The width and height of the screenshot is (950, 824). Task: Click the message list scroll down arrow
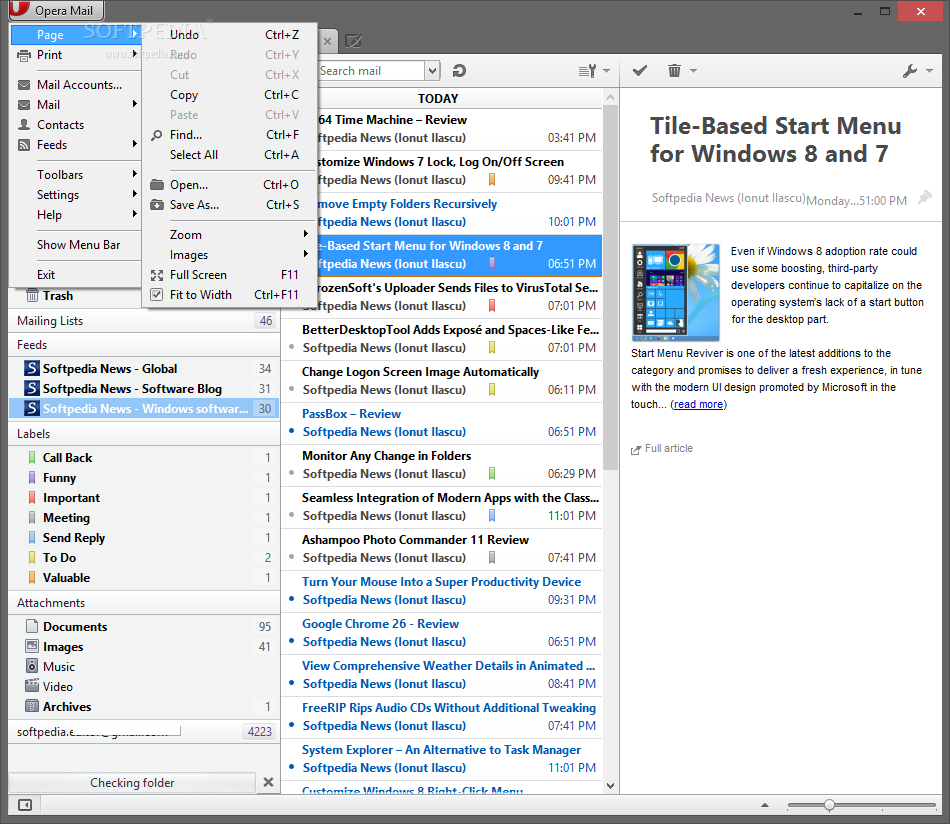click(610, 786)
